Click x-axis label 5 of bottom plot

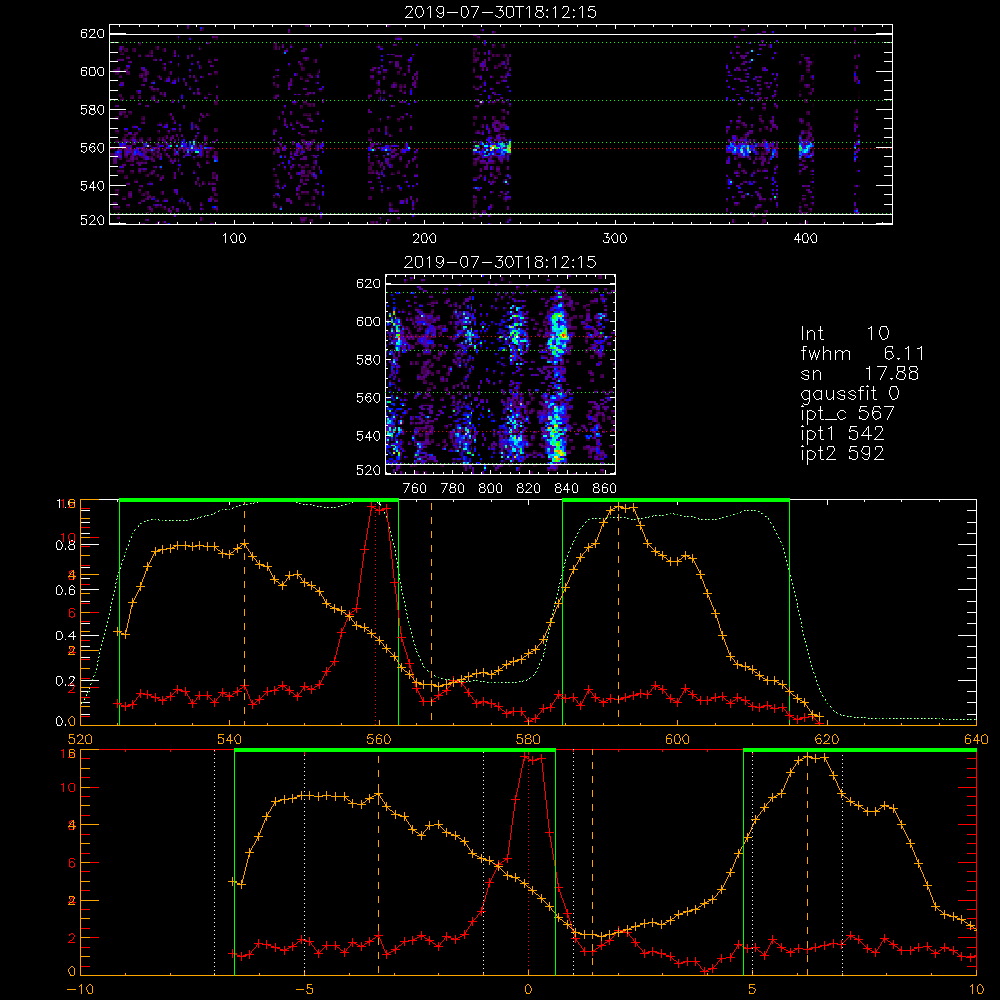752,990
